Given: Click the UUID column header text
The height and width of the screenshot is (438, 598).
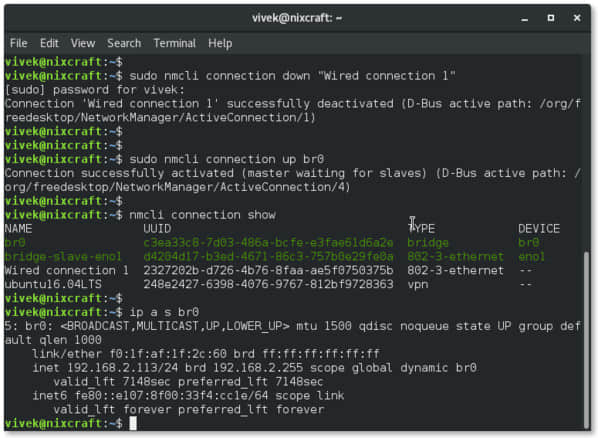Looking at the screenshot, I should click(157, 229).
